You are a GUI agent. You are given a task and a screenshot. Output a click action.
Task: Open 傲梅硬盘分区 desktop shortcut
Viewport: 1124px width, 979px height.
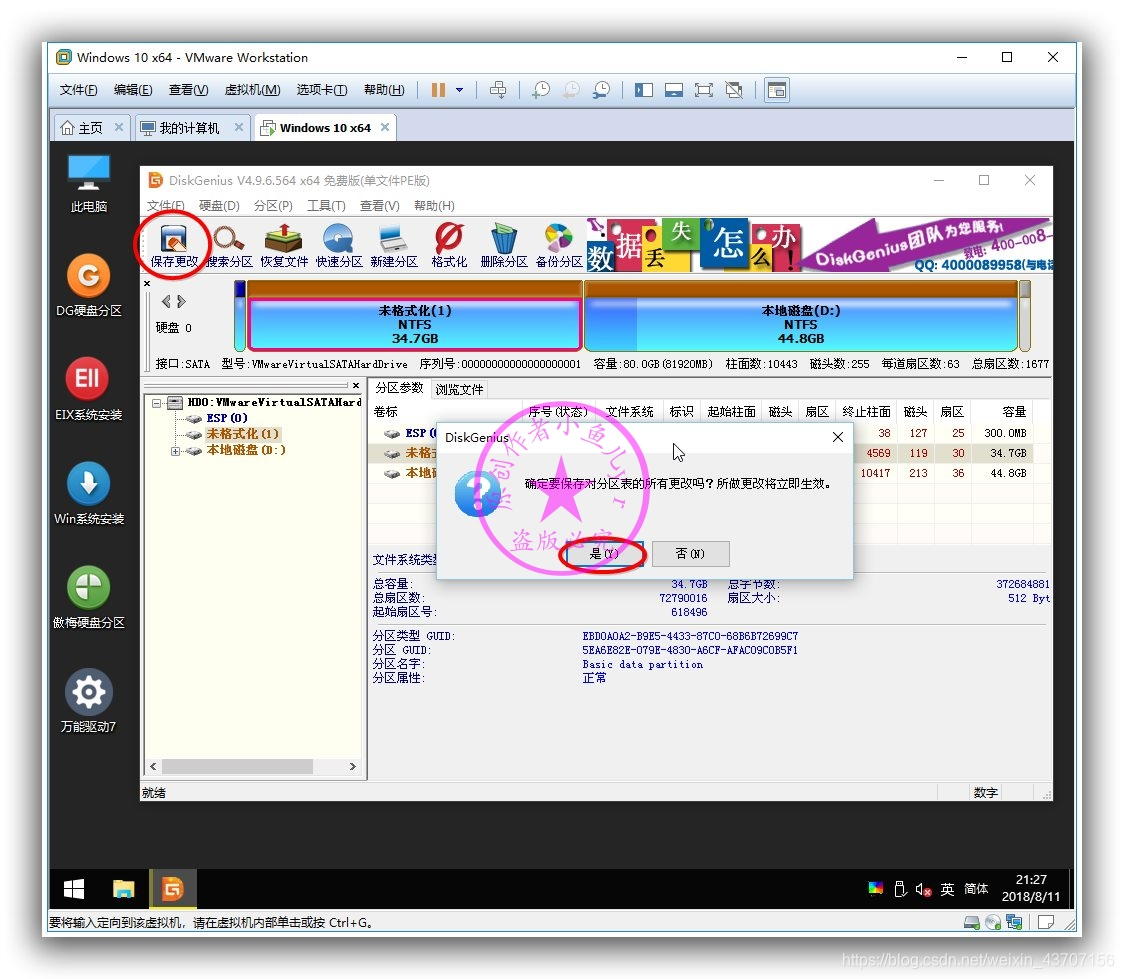(89, 597)
